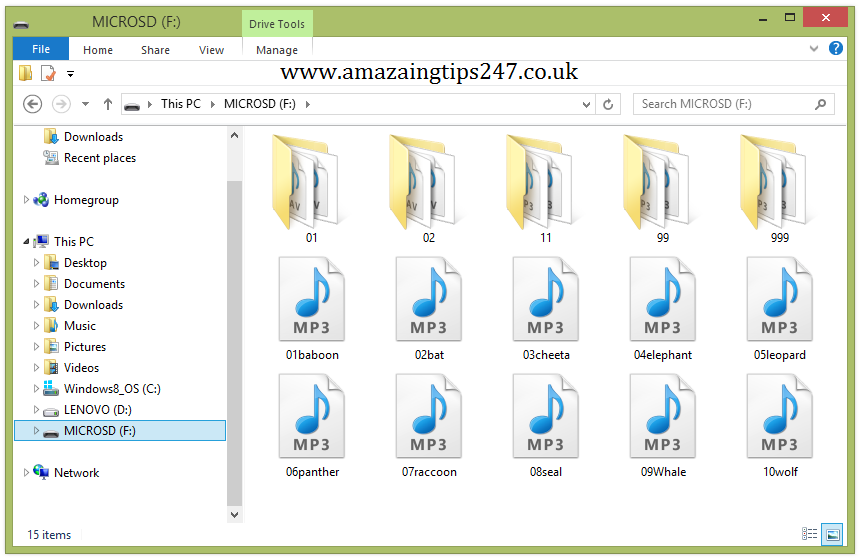This screenshot has height=559, width=861.
Task: Select the 07raccoon MP3 file
Action: 428,426
